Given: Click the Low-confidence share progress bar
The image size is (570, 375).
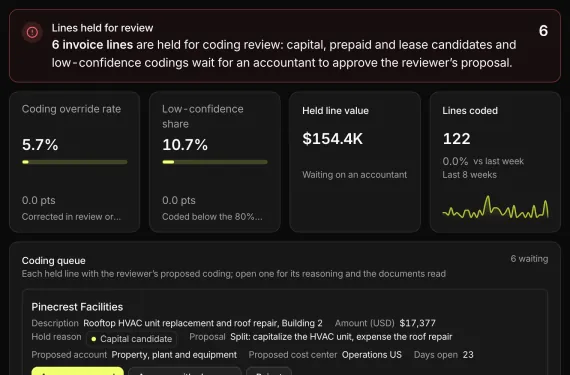Looking at the screenshot, I should [x=215, y=162].
